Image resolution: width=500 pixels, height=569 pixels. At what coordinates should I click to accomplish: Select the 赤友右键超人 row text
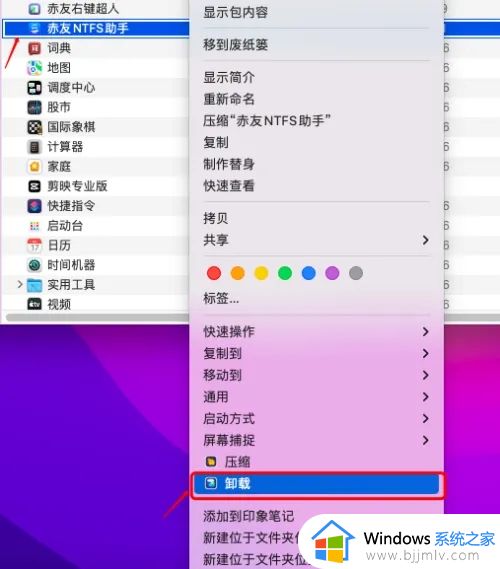tap(83, 9)
